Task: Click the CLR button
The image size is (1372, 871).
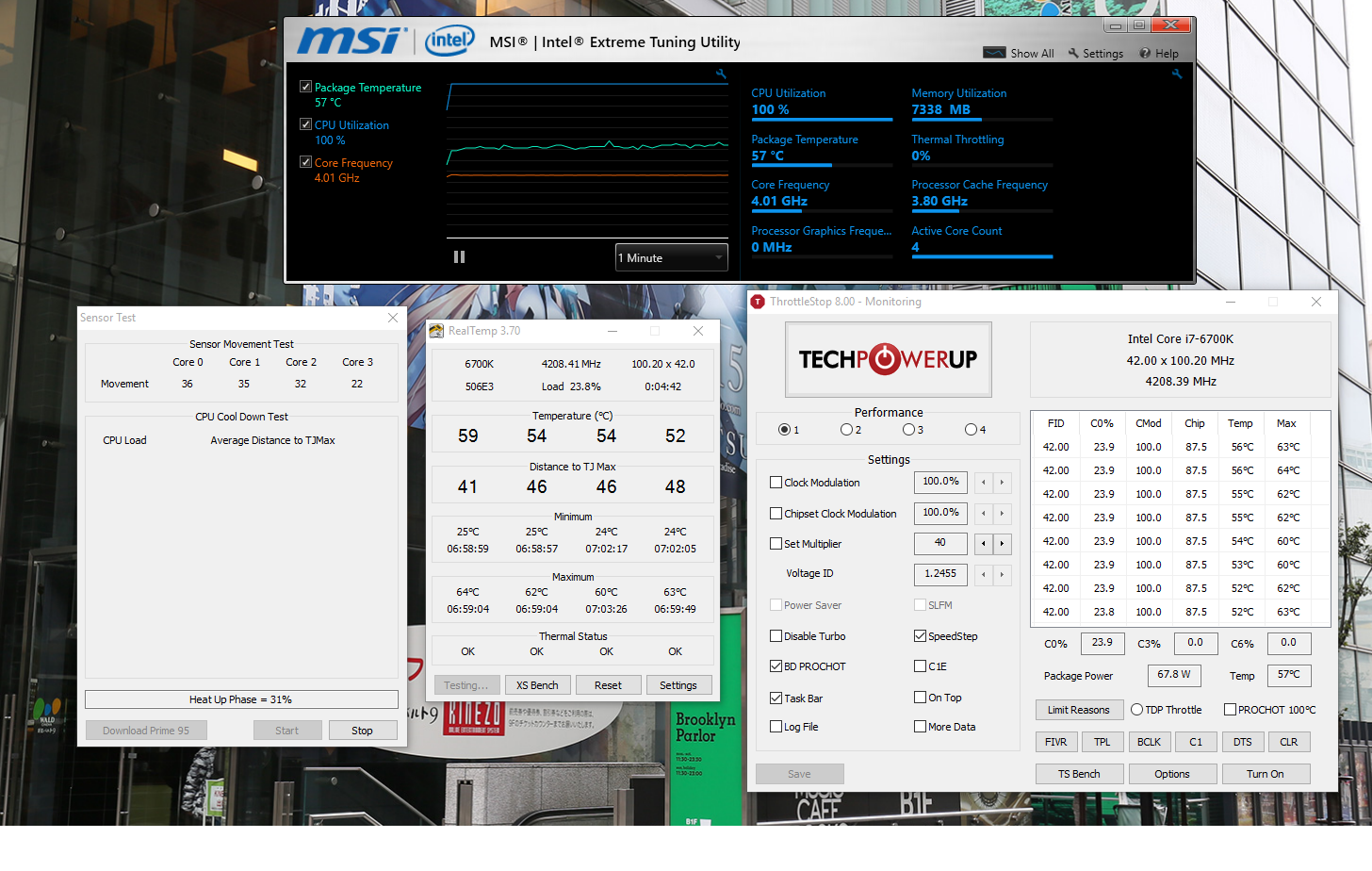Action: (x=1289, y=742)
